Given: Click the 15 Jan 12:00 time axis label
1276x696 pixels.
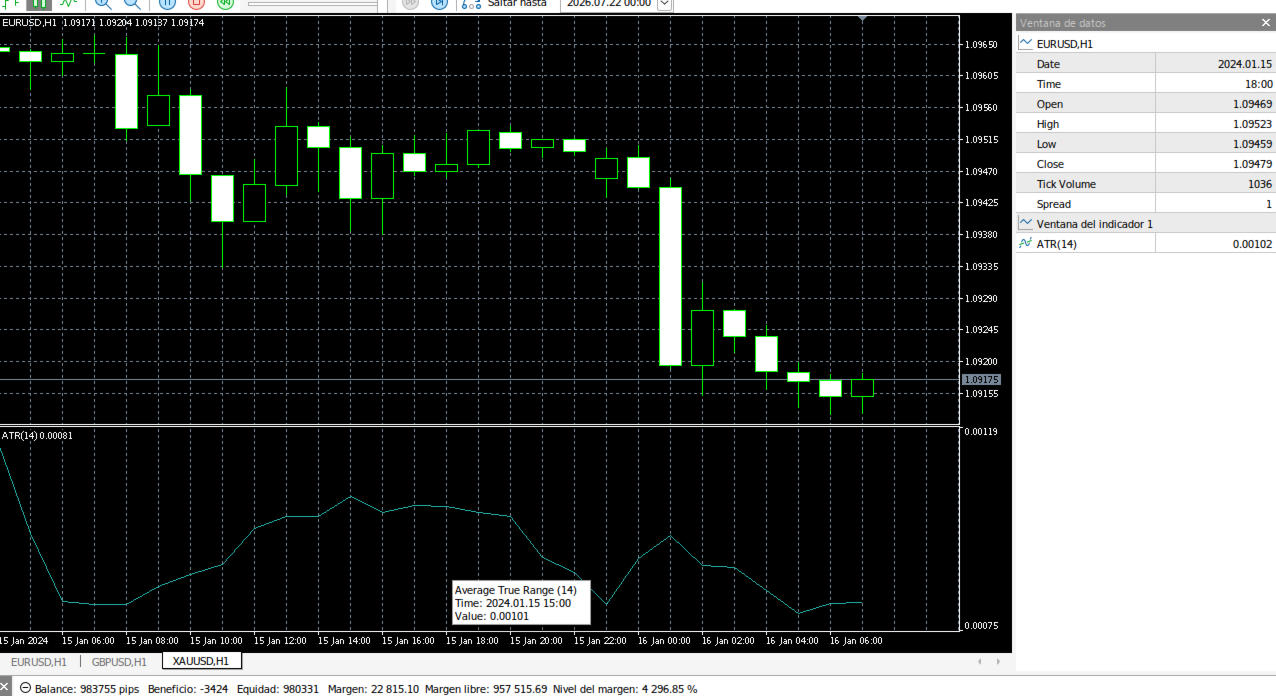Looking at the screenshot, I should (x=280, y=640).
